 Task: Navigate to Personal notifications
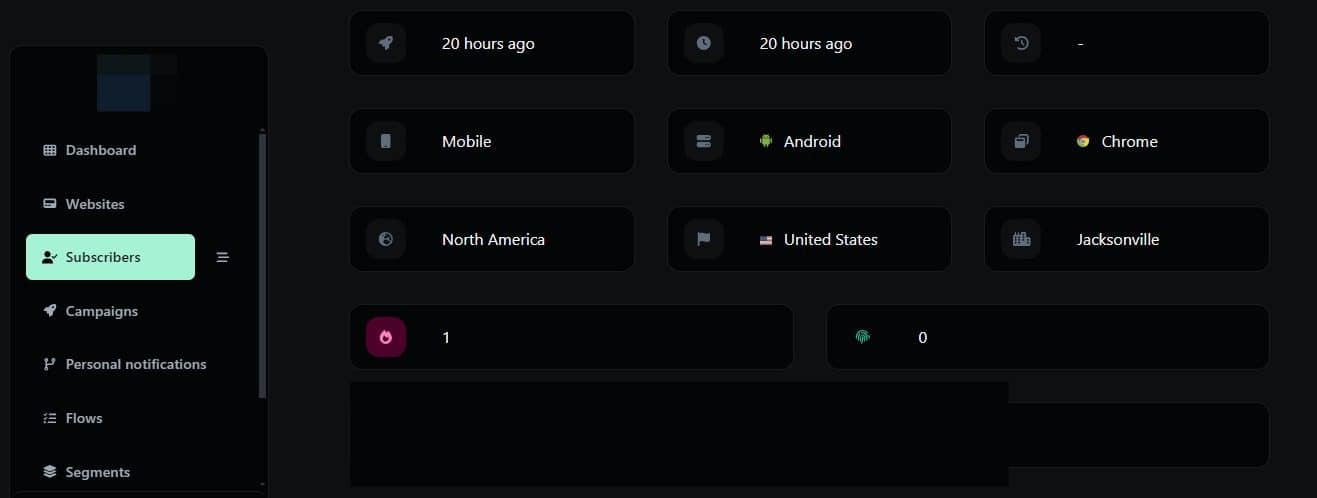(x=135, y=364)
